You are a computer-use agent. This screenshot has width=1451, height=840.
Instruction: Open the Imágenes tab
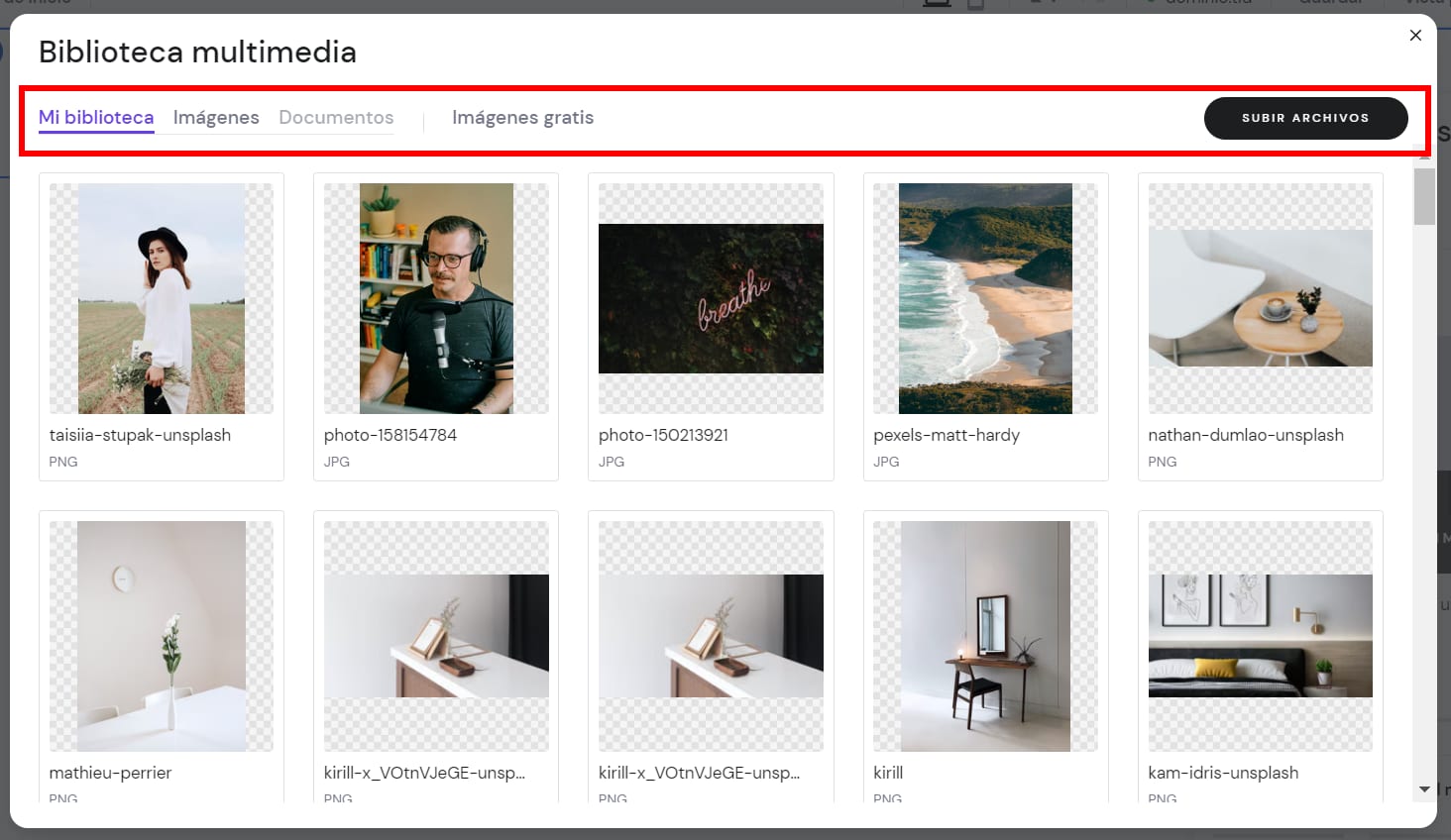pos(216,118)
